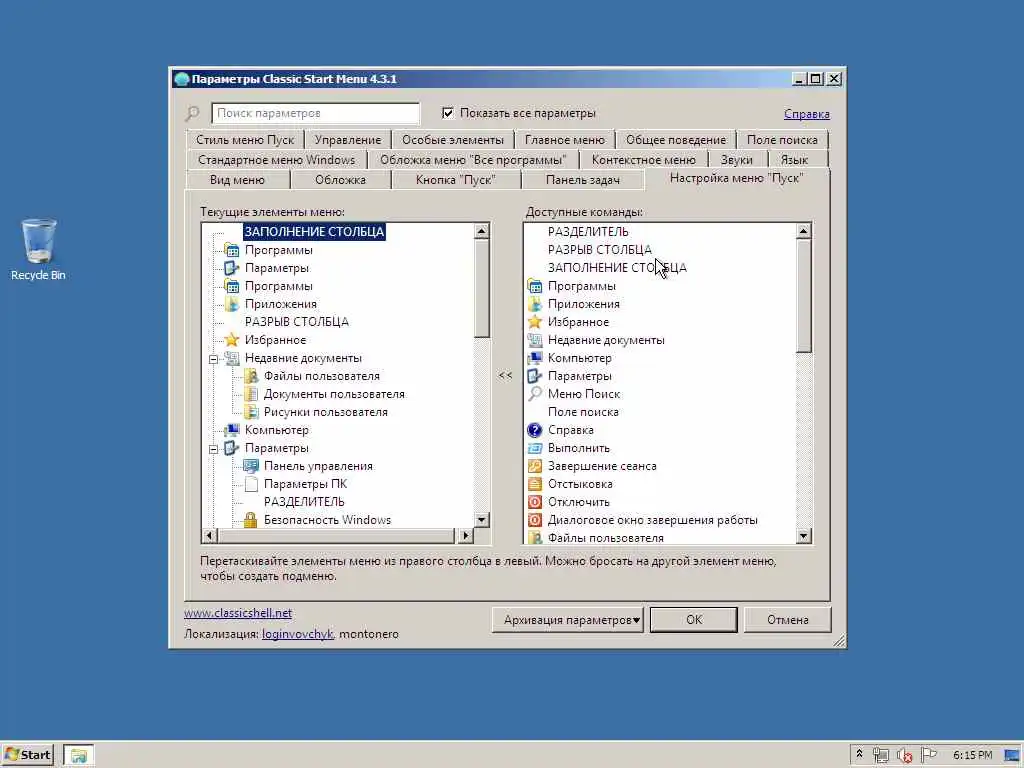This screenshot has width=1024, height=768.
Task: Click the Панель управления icon in the left tree
Action: click(251, 466)
